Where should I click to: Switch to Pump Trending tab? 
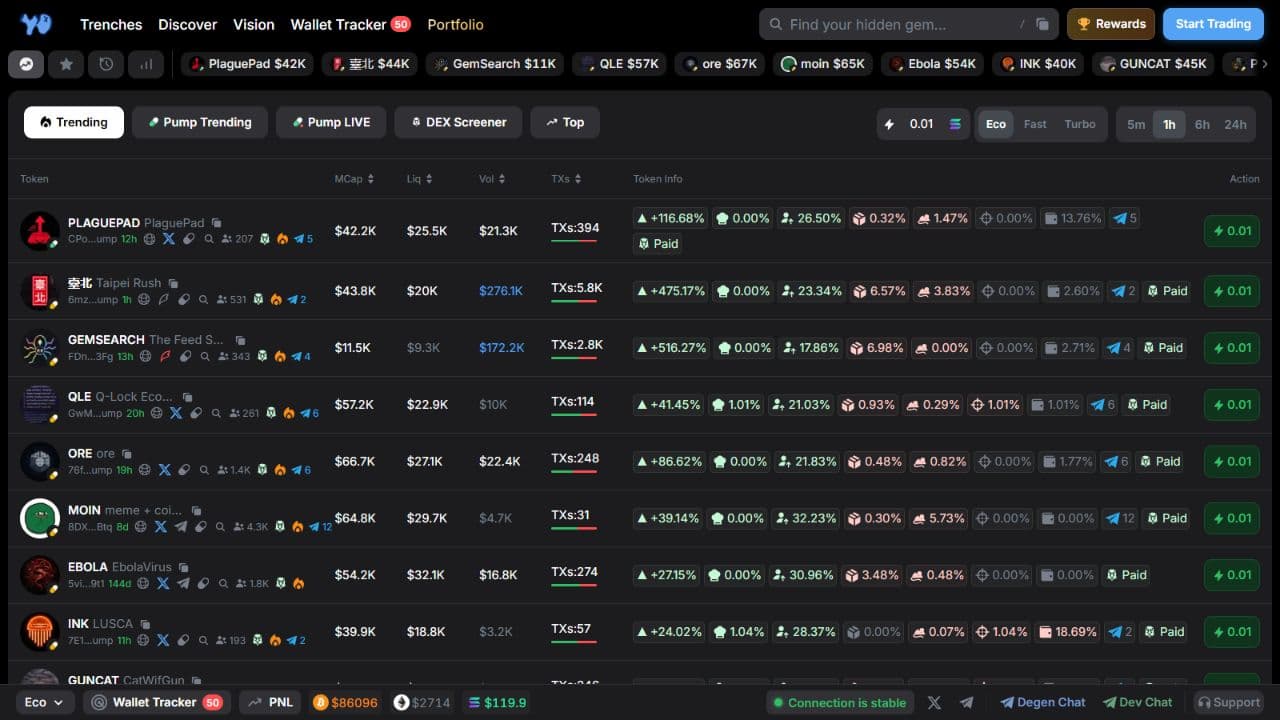click(200, 122)
